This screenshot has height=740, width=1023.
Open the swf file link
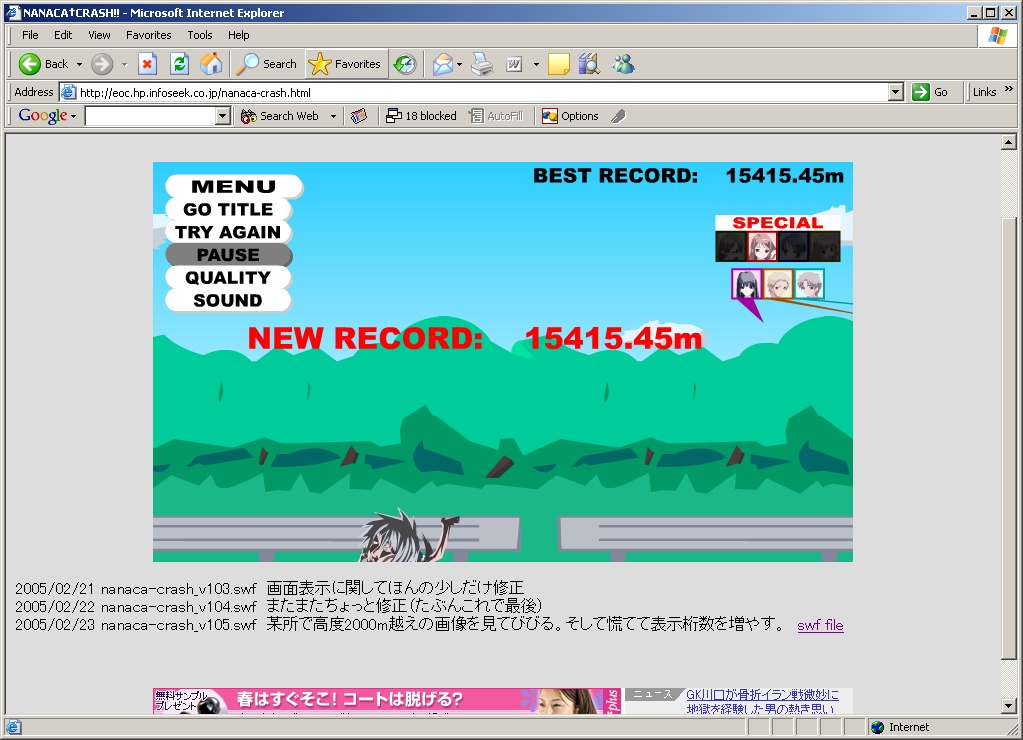[820, 625]
